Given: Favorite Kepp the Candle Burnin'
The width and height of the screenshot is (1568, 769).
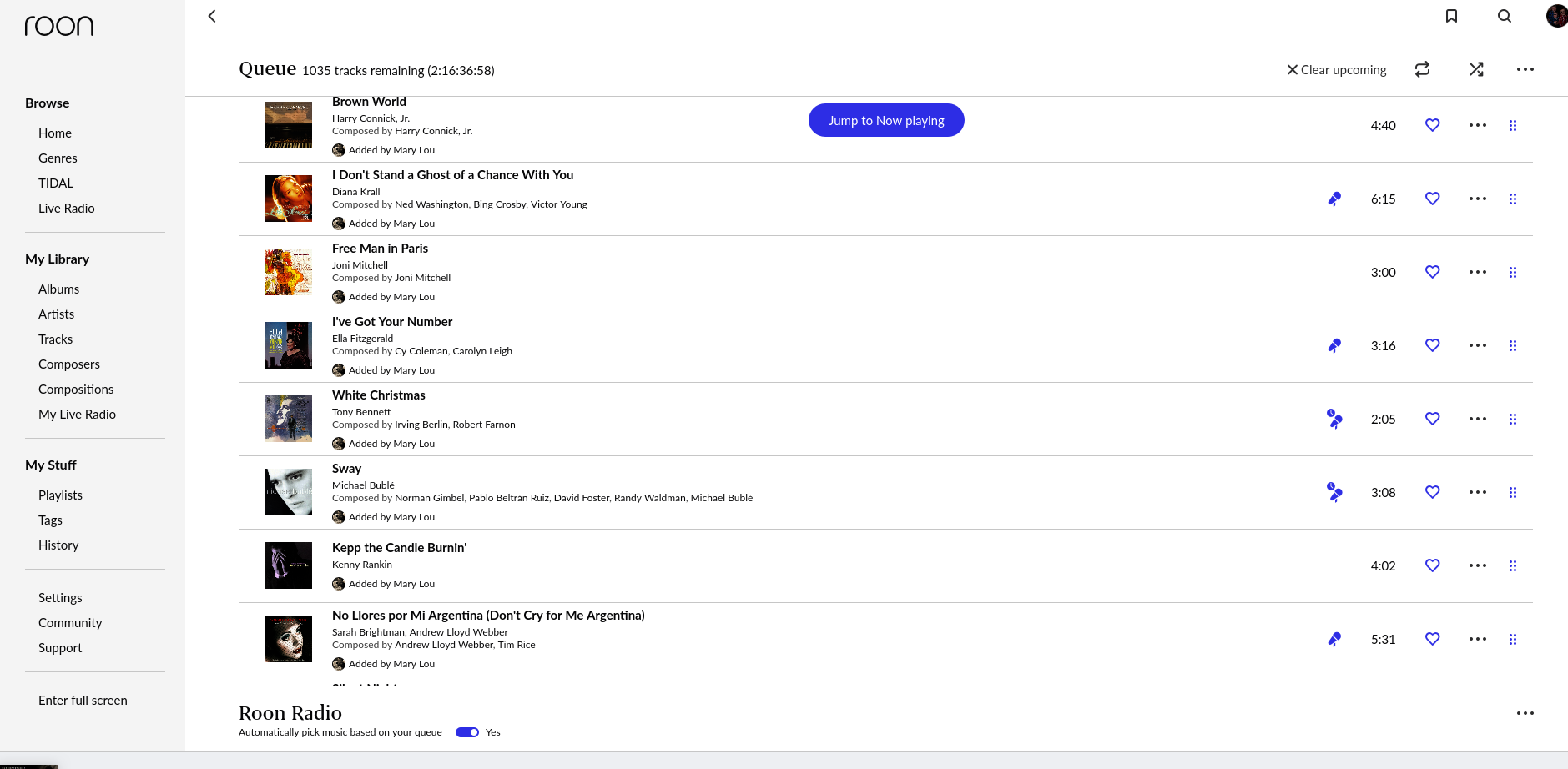Looking at the screenshot, I should (1433, 565).
